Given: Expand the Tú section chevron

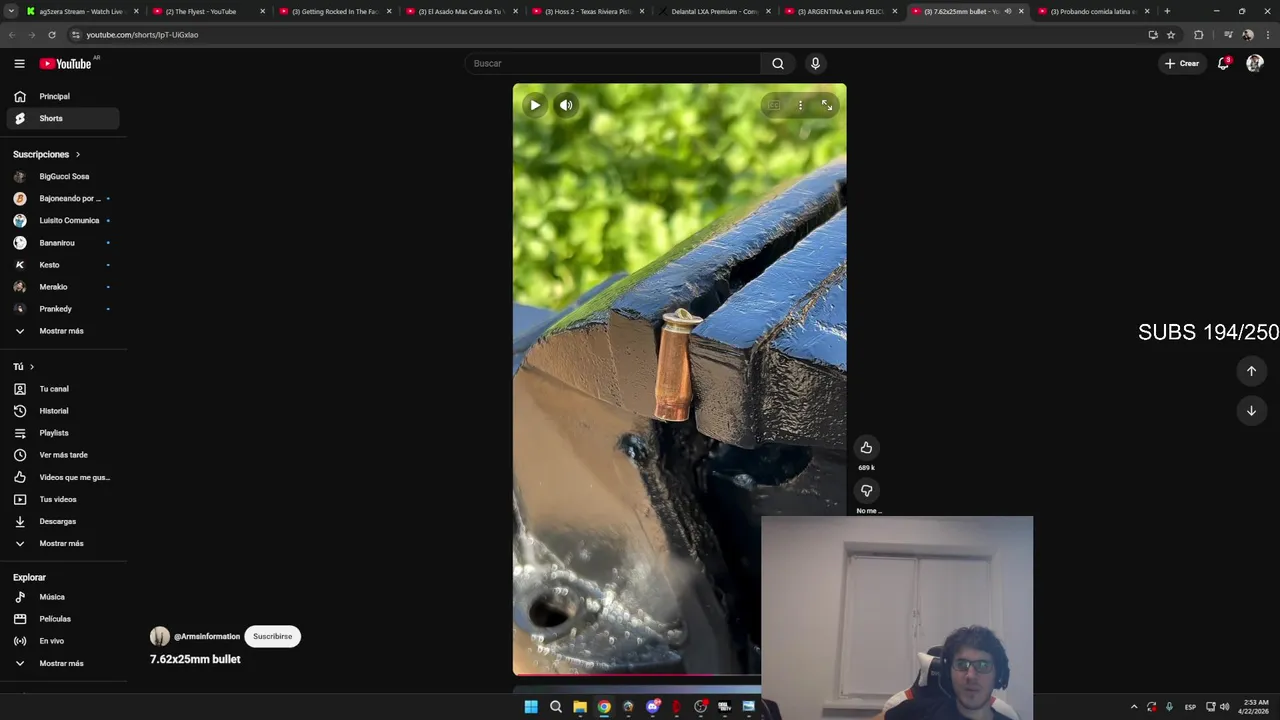Looking at the screenshot, I should pos(31,367).
